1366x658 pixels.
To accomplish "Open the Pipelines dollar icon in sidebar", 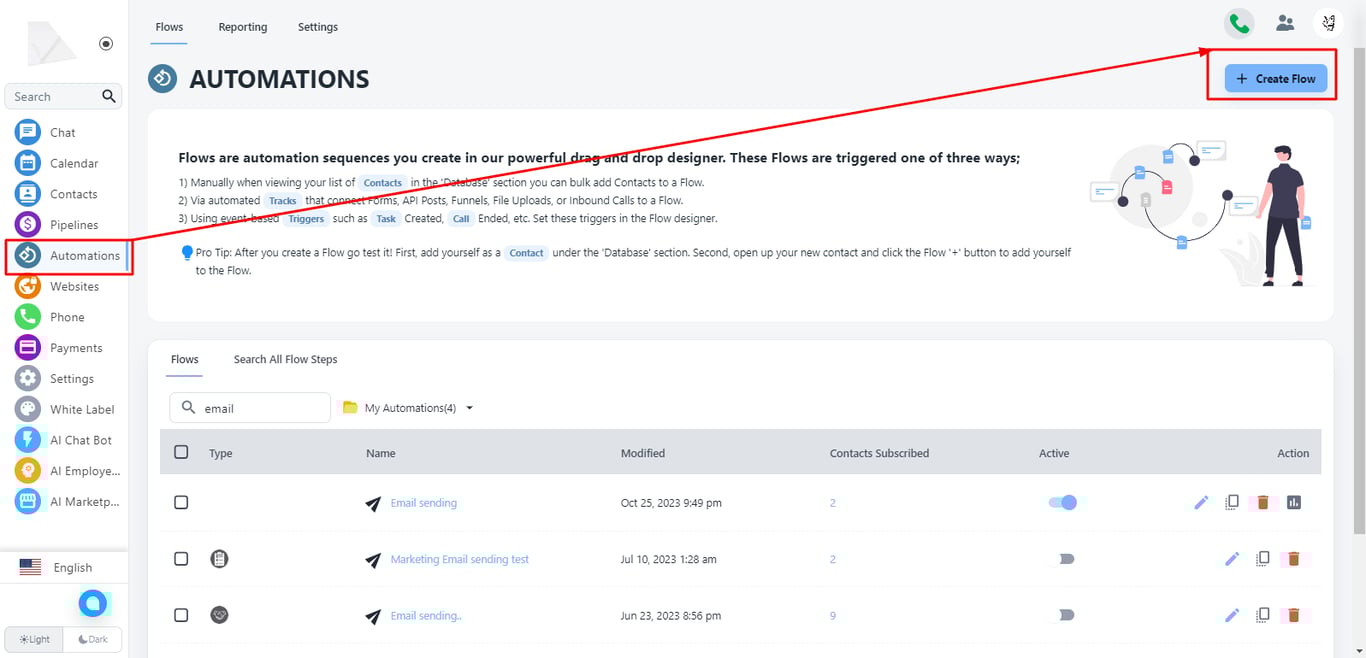I will pos(28,225).
